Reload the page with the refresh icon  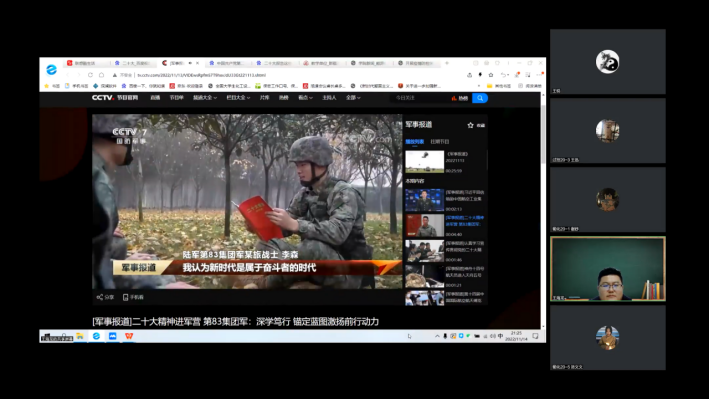[90, 75]
